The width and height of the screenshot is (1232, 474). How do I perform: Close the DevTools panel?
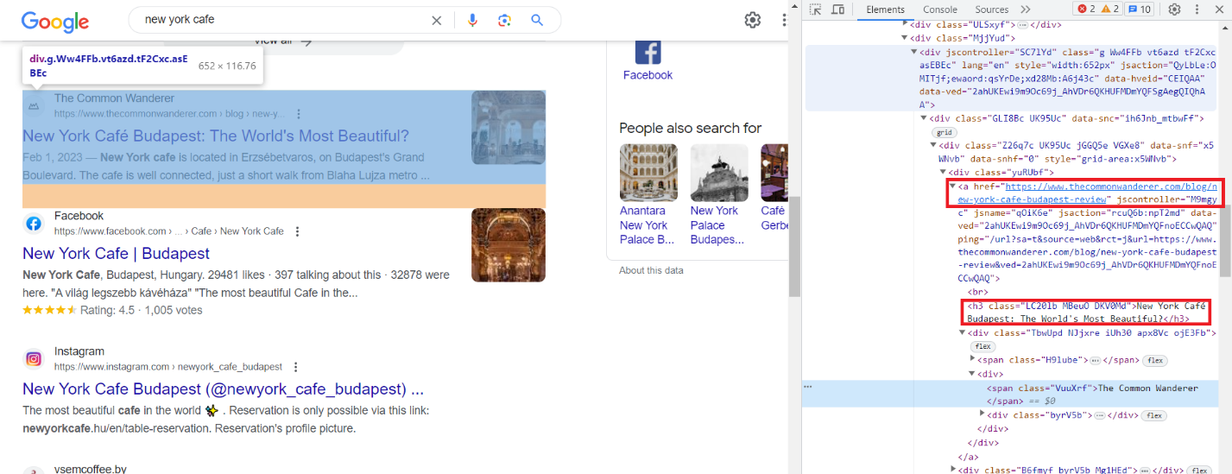[x=1218, y=9]
